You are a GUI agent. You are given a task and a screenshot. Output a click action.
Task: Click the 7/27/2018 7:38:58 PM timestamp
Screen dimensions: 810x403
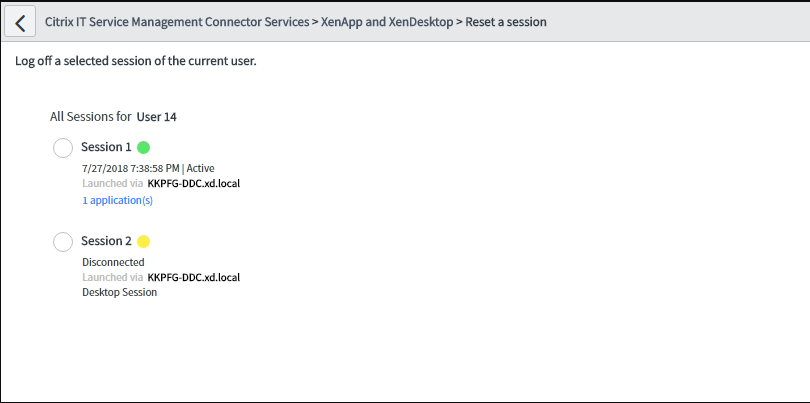130,168
